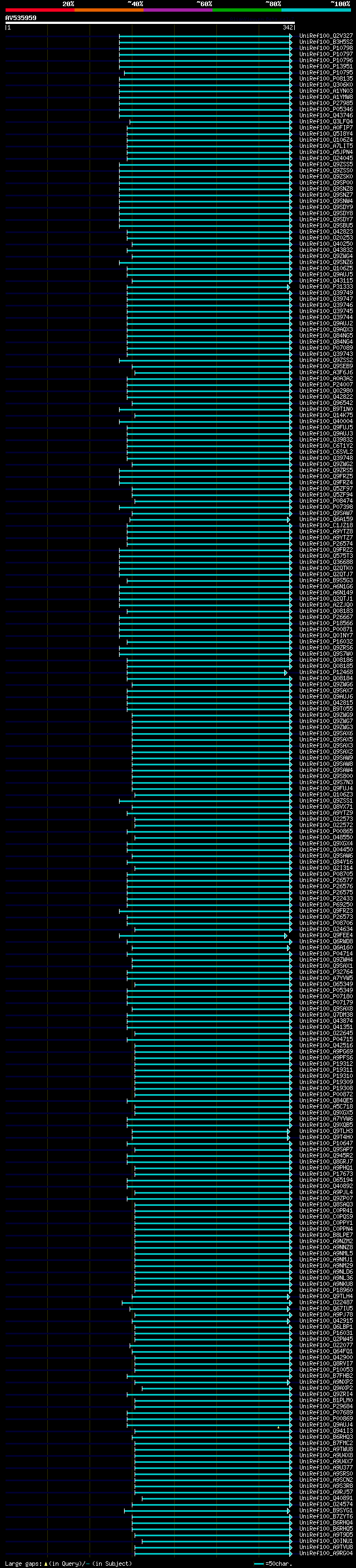Click the purple ~60% identity legend segment
The width and height of the screenshot is (356, 1568).
(x=177, y=10)
